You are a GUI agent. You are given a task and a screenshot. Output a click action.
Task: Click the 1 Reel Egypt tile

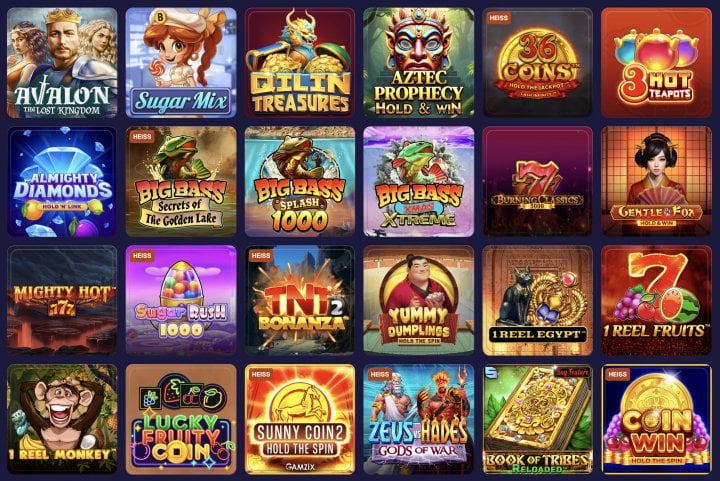pos(538,301)
